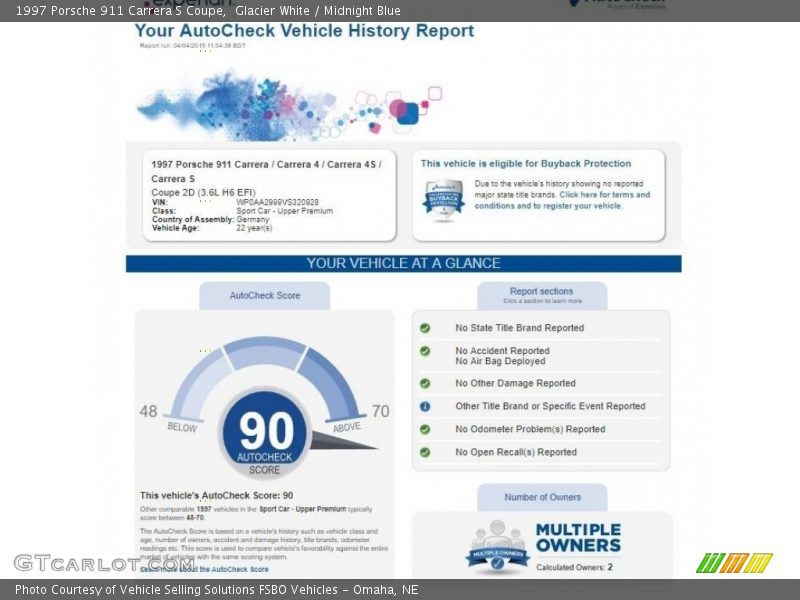The width and height of the screenshot is (800, 600).
Task: Open 'Other Title Brand or Specific Event Reported'
Action: point(550,406)
